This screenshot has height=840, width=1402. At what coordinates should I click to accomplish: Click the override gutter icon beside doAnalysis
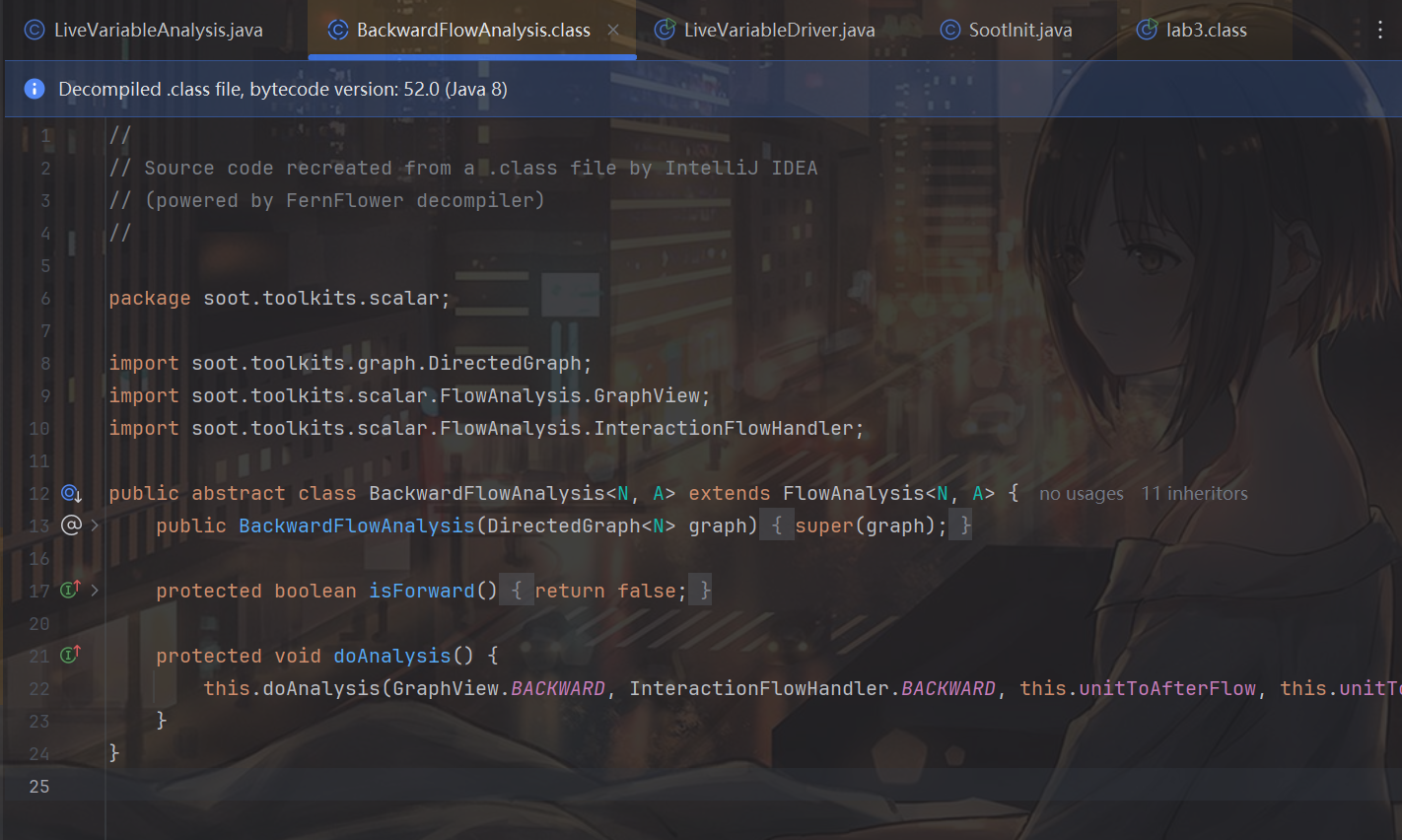[x=70, y=655]
